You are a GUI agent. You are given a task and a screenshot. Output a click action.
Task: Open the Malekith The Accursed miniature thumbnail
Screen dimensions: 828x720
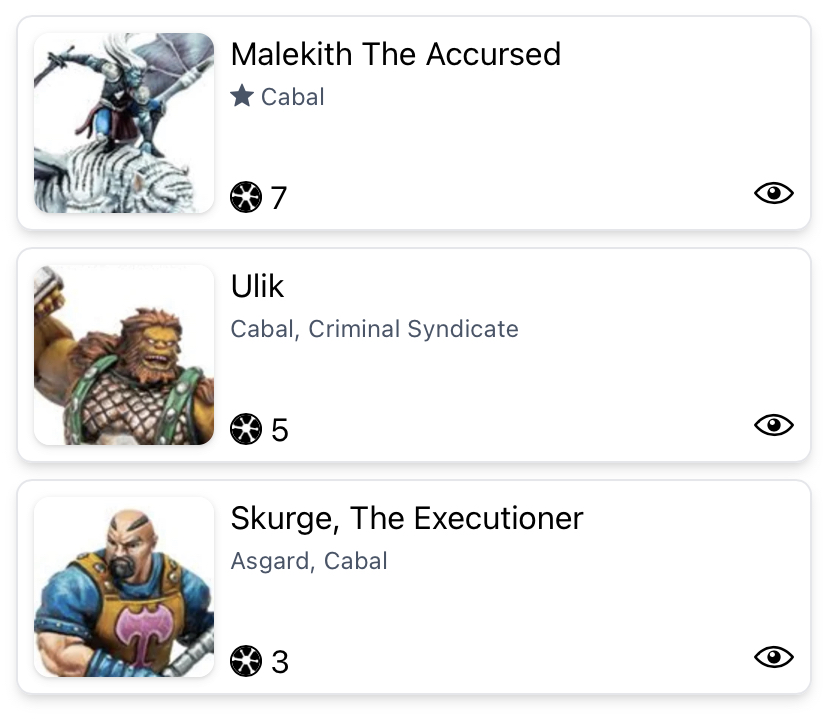click(x=124, y=123)
